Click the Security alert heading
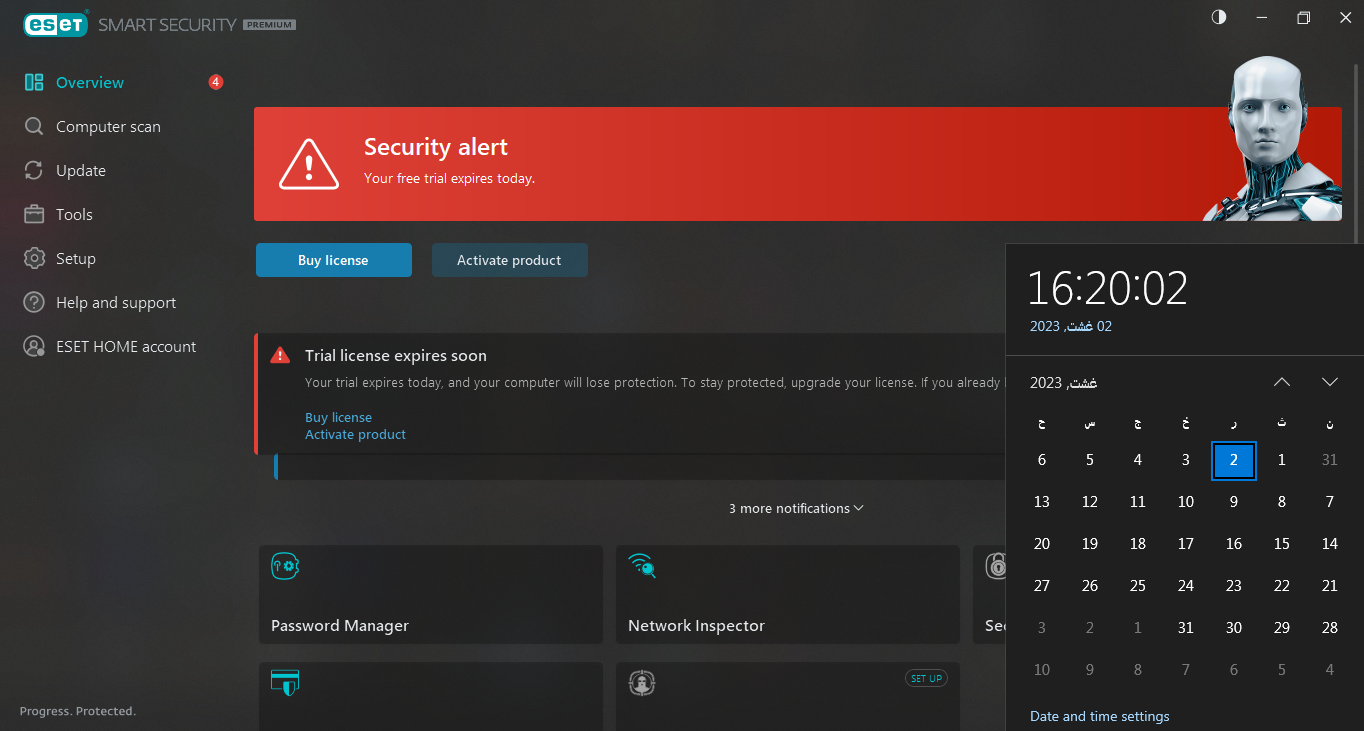Screen dimensions: 1364x731 point(436,147)
